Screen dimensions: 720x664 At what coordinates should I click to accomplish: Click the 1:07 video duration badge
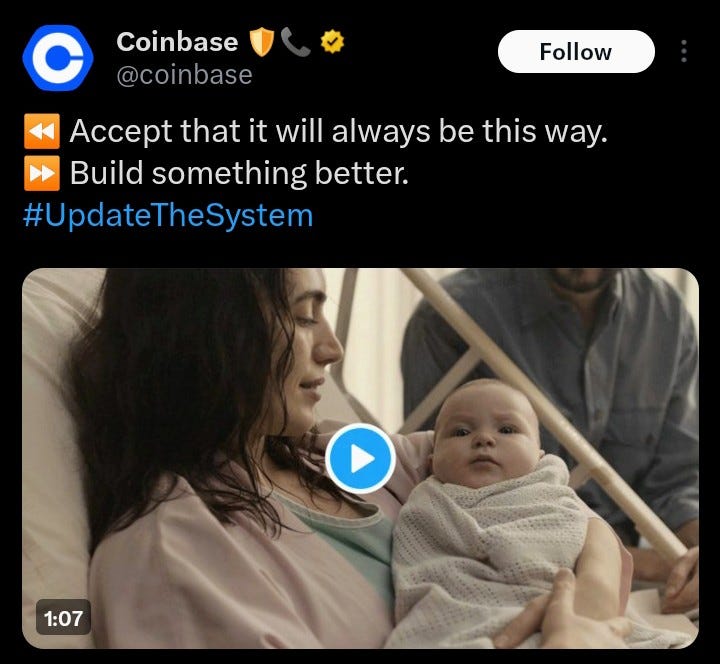pos(63,618)
